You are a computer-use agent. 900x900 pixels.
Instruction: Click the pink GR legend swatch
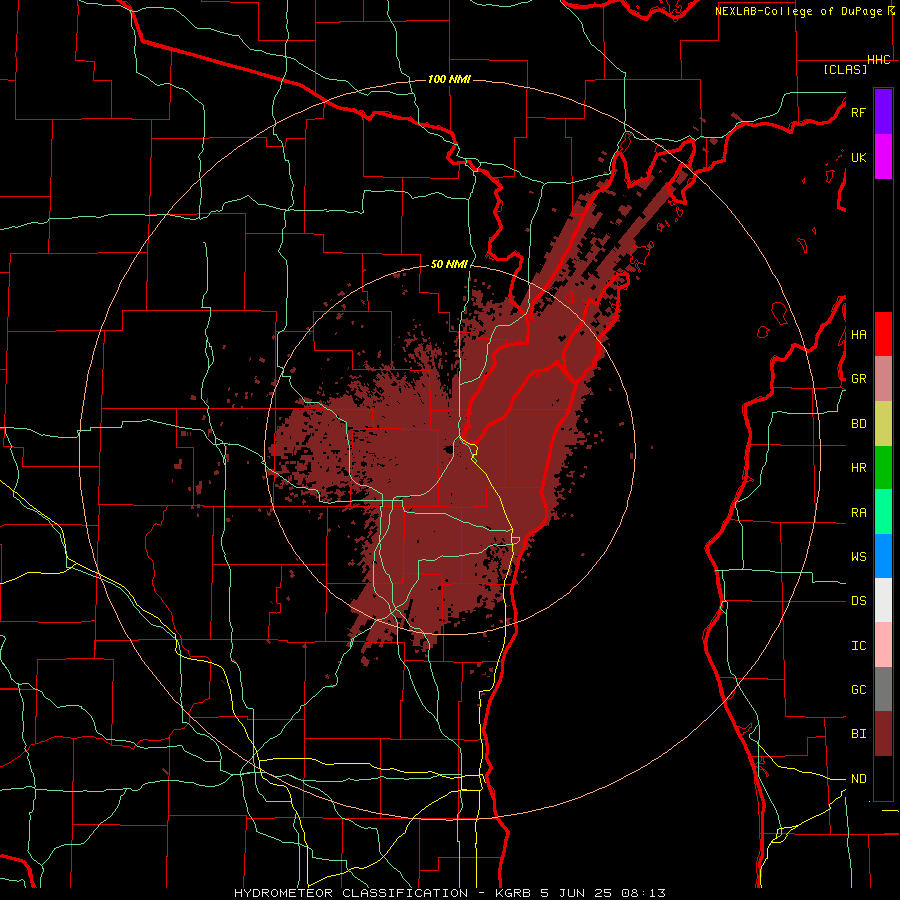[883, 379]
